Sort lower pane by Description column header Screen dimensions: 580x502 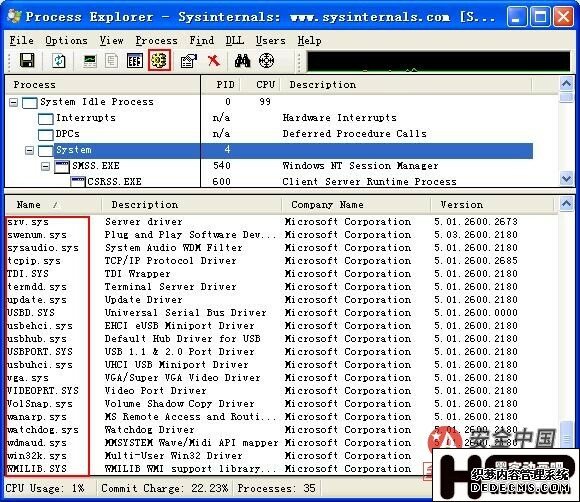tap(192, 205)
